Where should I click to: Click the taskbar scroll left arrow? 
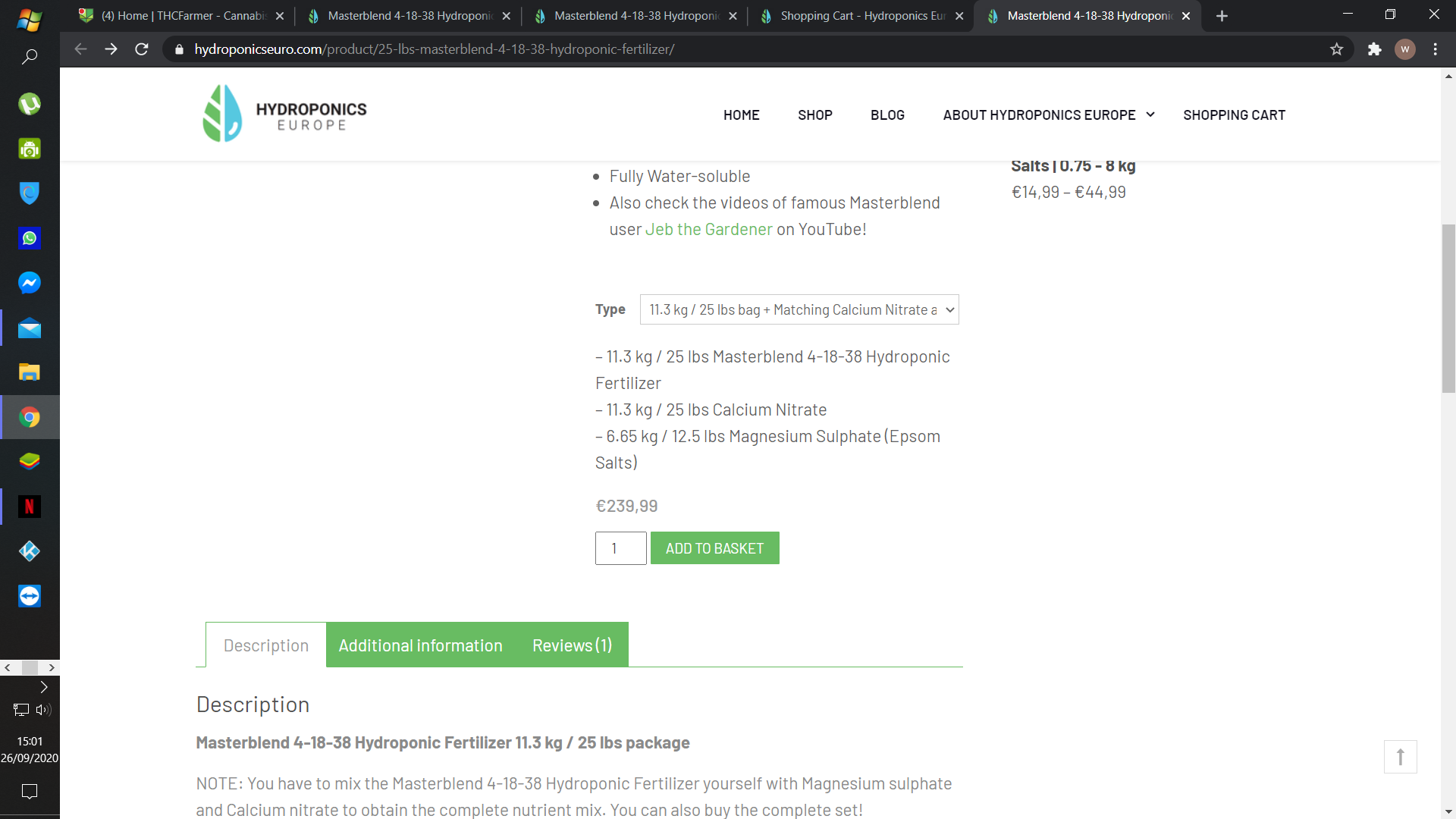tap(8, 668)
